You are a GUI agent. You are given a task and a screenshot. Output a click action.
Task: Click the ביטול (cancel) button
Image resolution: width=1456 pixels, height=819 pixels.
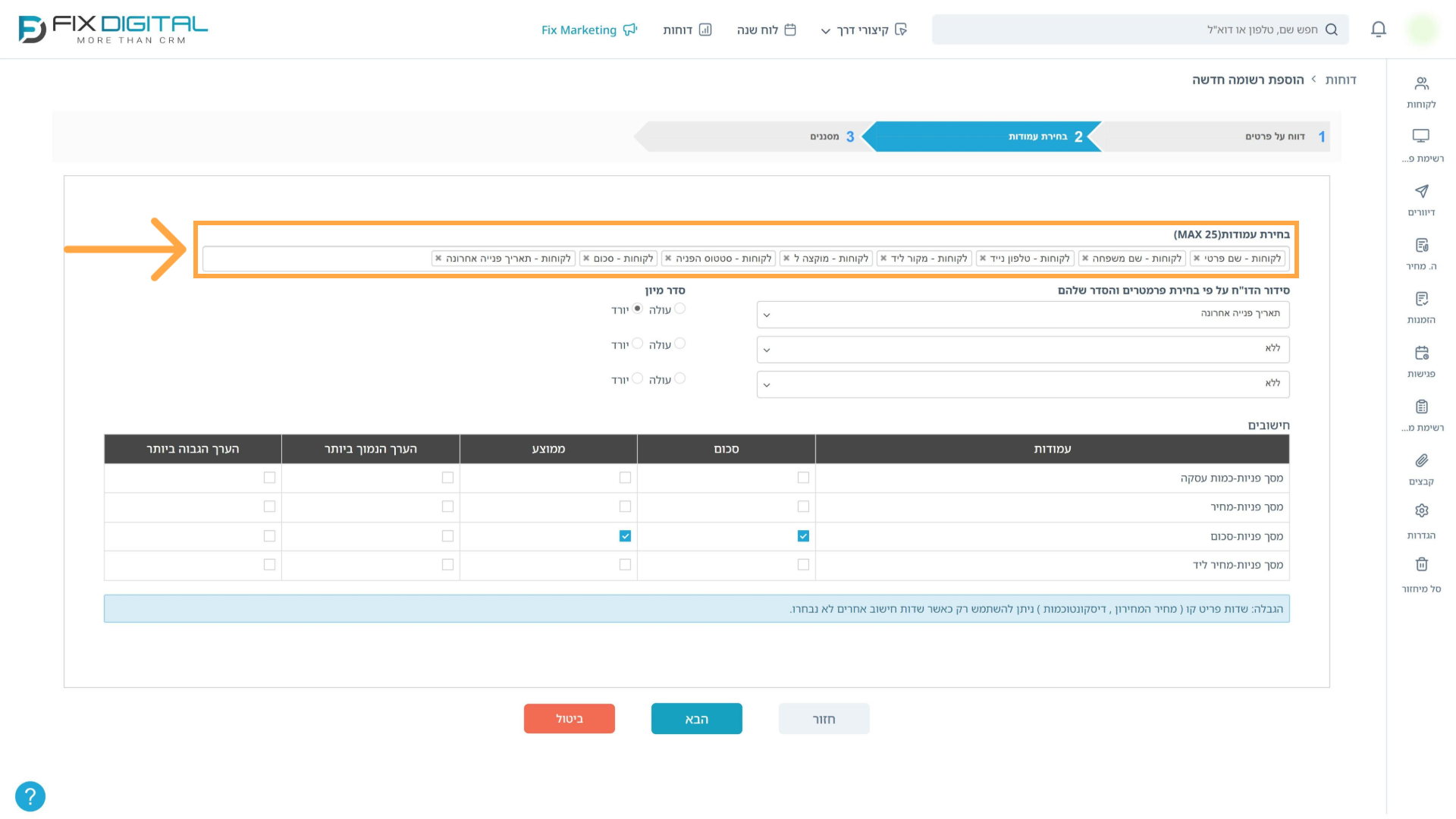570,719
